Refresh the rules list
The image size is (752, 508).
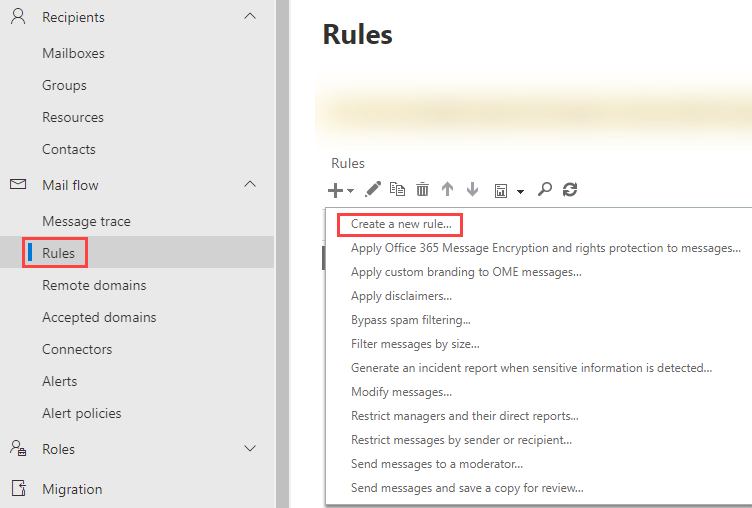570,189
